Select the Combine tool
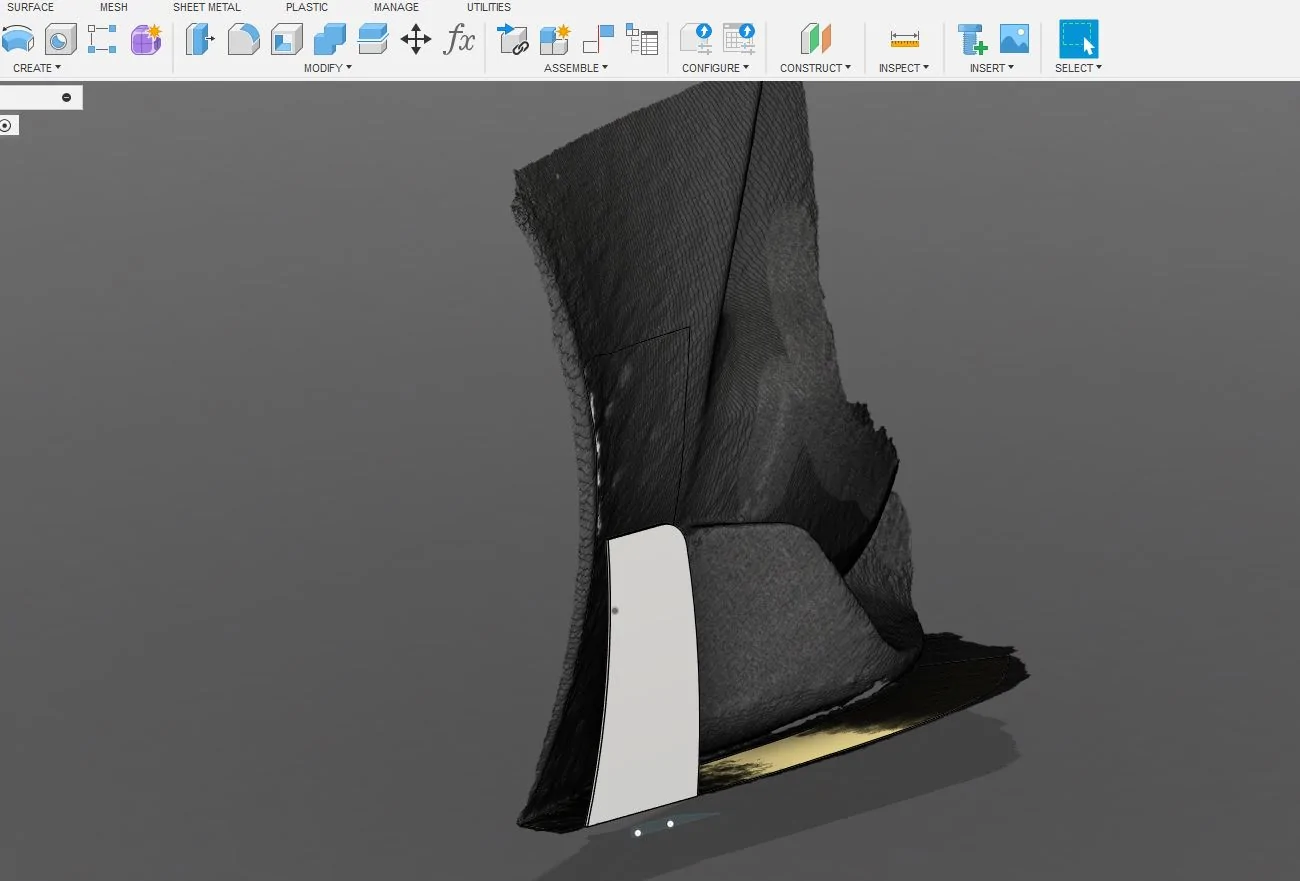The image size is (1300, 881). 330,40
